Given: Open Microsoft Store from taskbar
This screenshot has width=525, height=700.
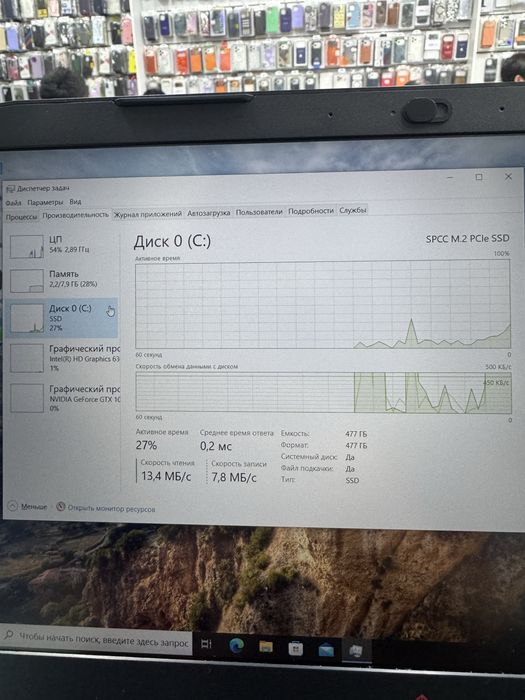Looking at the screenshot, I should pos(296,648).
